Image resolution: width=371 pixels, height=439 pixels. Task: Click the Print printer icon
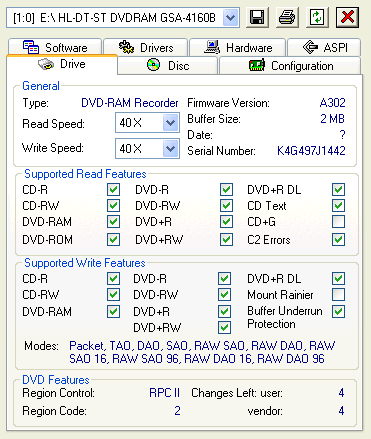(287, 17)
